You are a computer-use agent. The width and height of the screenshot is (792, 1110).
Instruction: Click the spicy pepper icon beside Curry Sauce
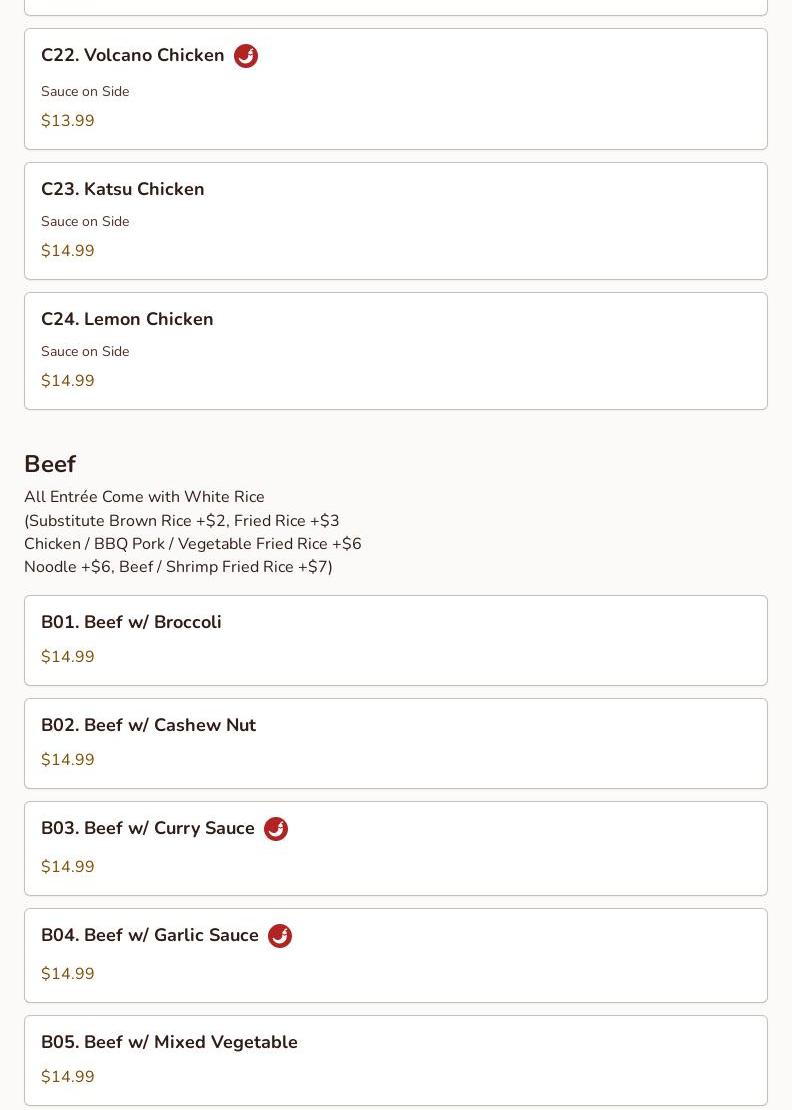click(x=276, y=828)
